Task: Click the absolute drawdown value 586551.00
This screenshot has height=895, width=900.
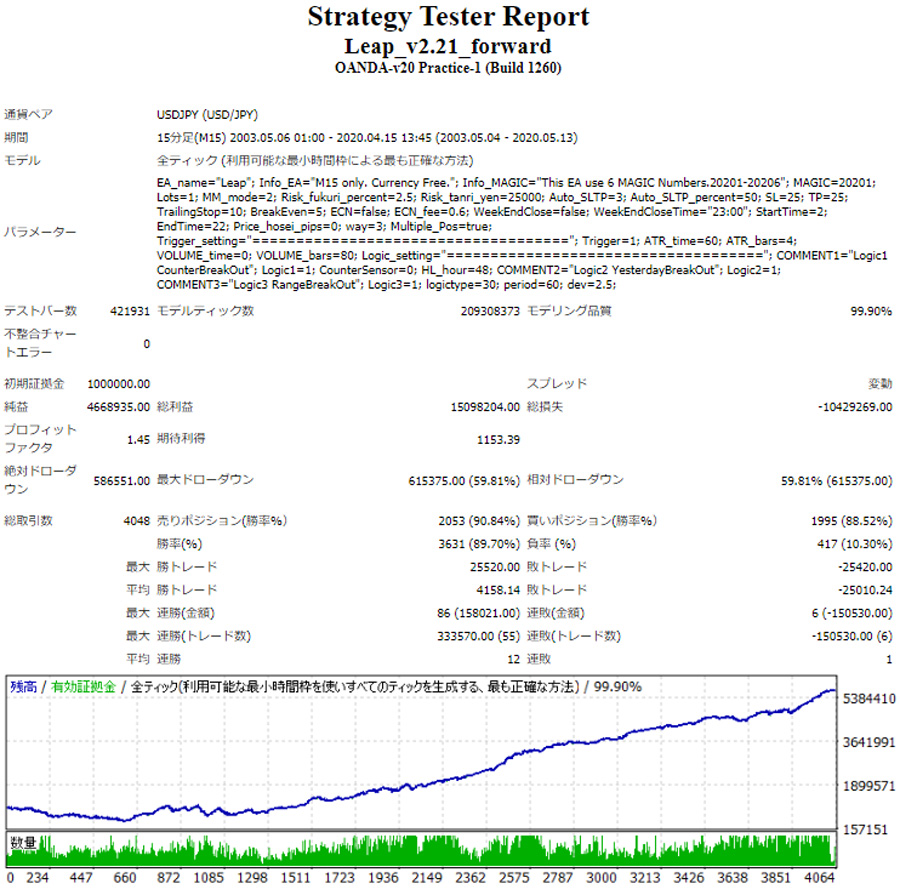Action: coord(122,481)
